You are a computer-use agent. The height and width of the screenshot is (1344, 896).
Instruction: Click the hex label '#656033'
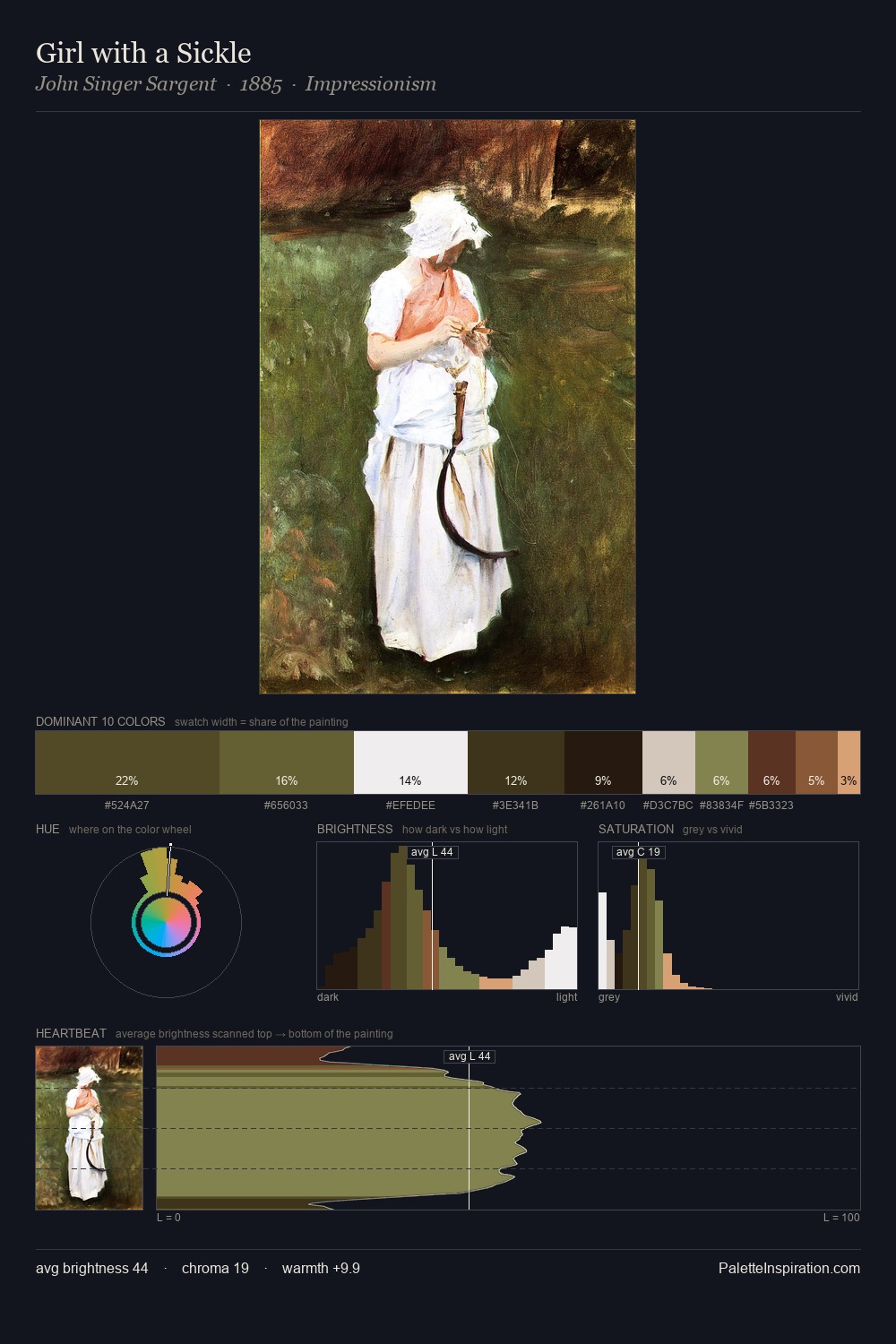(286, 806)
